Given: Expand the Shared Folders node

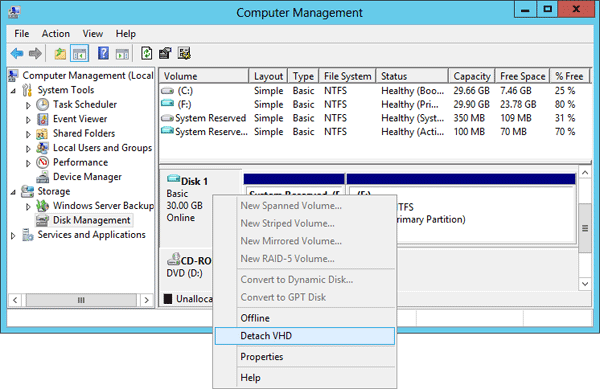Looking at the screenshot, I should point(28,134).
